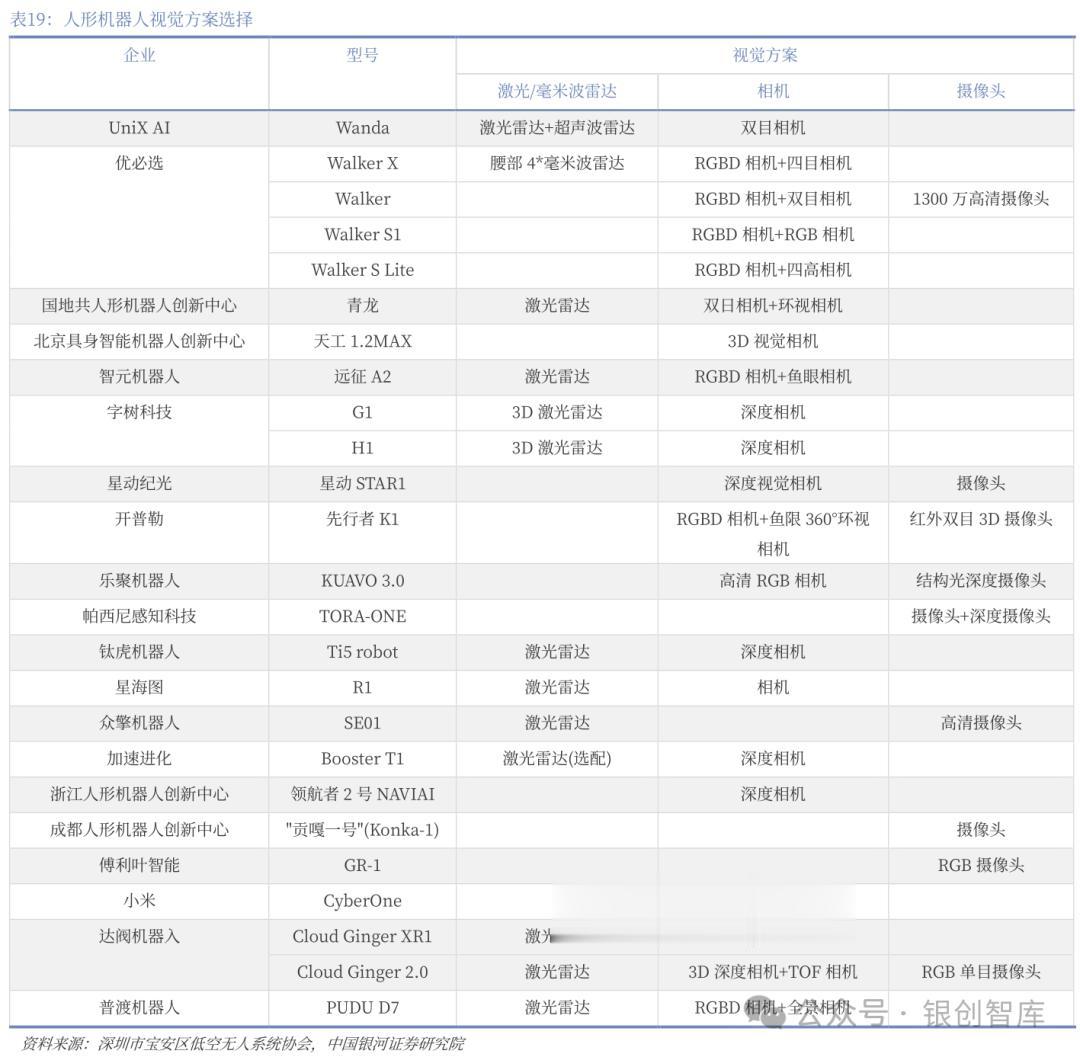
Task: Select the '深度视觉相机' cell
Action: 773,483
